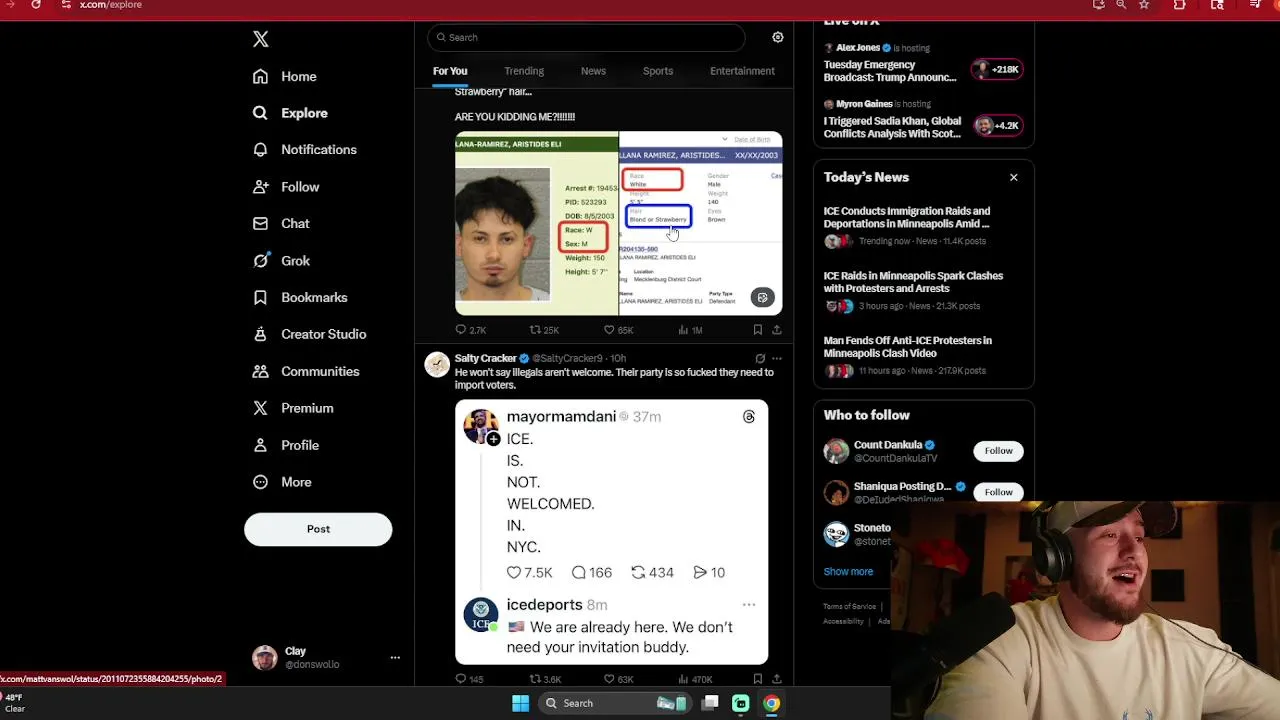This screenshot has width=1280, height=720.
Task: Click the +218K listeners badge
Action: [x=997, y=69]
